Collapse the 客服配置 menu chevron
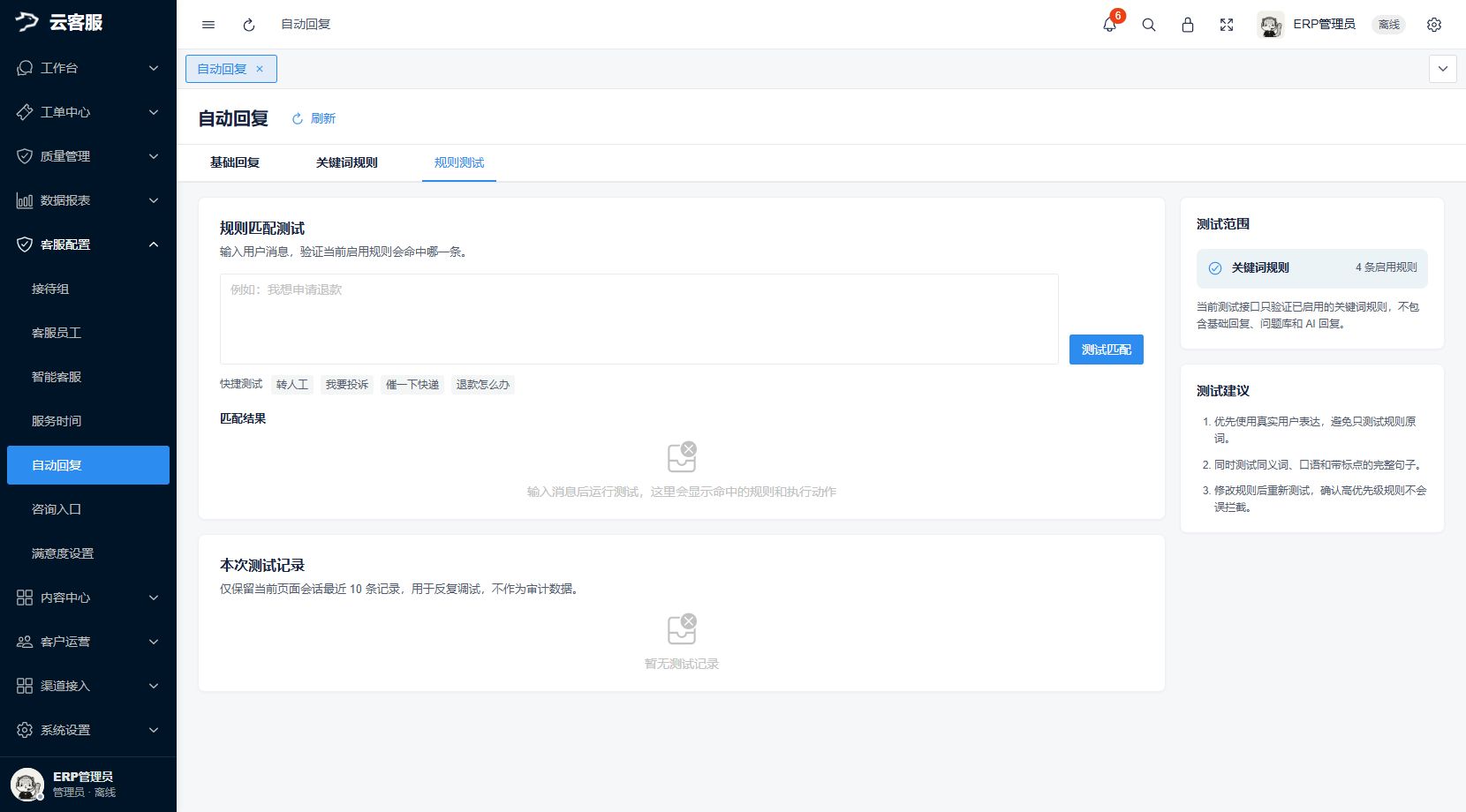This screenshot has width=1466, height=812. [x=154, y=244]
